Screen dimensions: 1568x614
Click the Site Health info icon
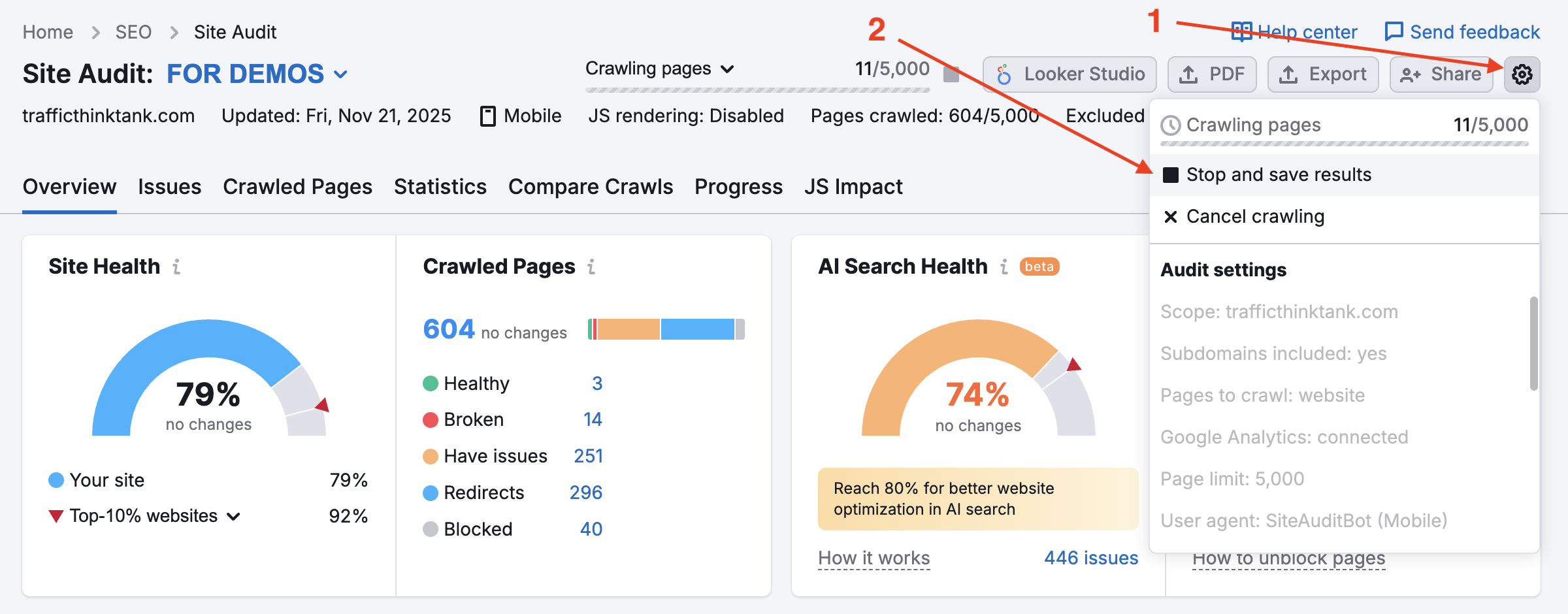[x=176, y=267]
